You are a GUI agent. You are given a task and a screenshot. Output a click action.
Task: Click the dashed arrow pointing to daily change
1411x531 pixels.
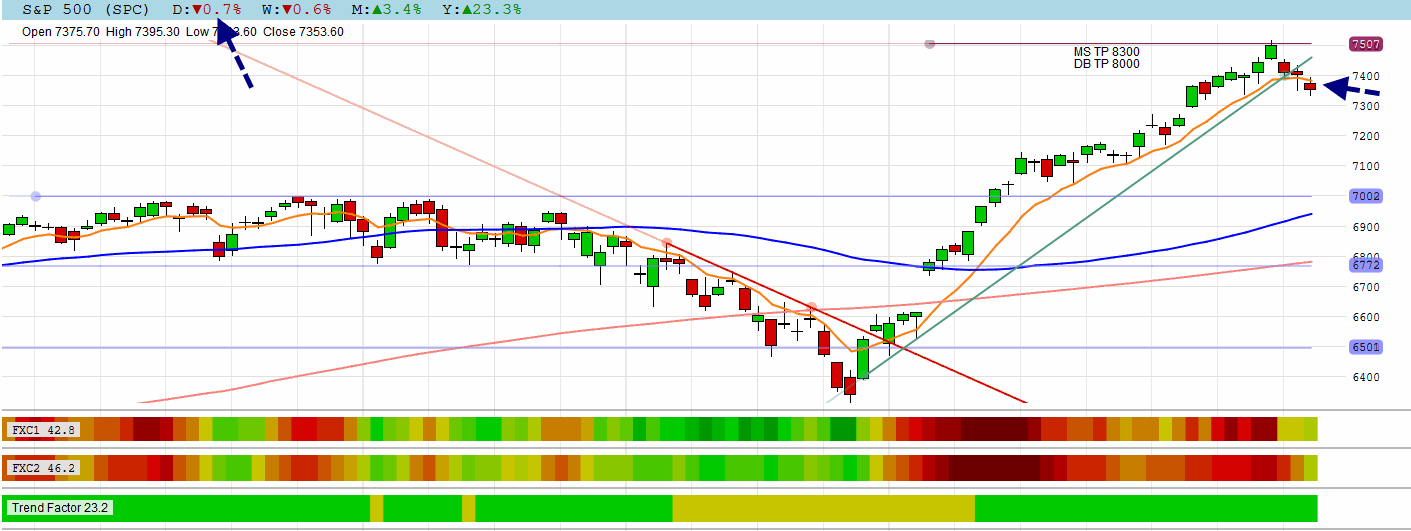coord(233,52)
